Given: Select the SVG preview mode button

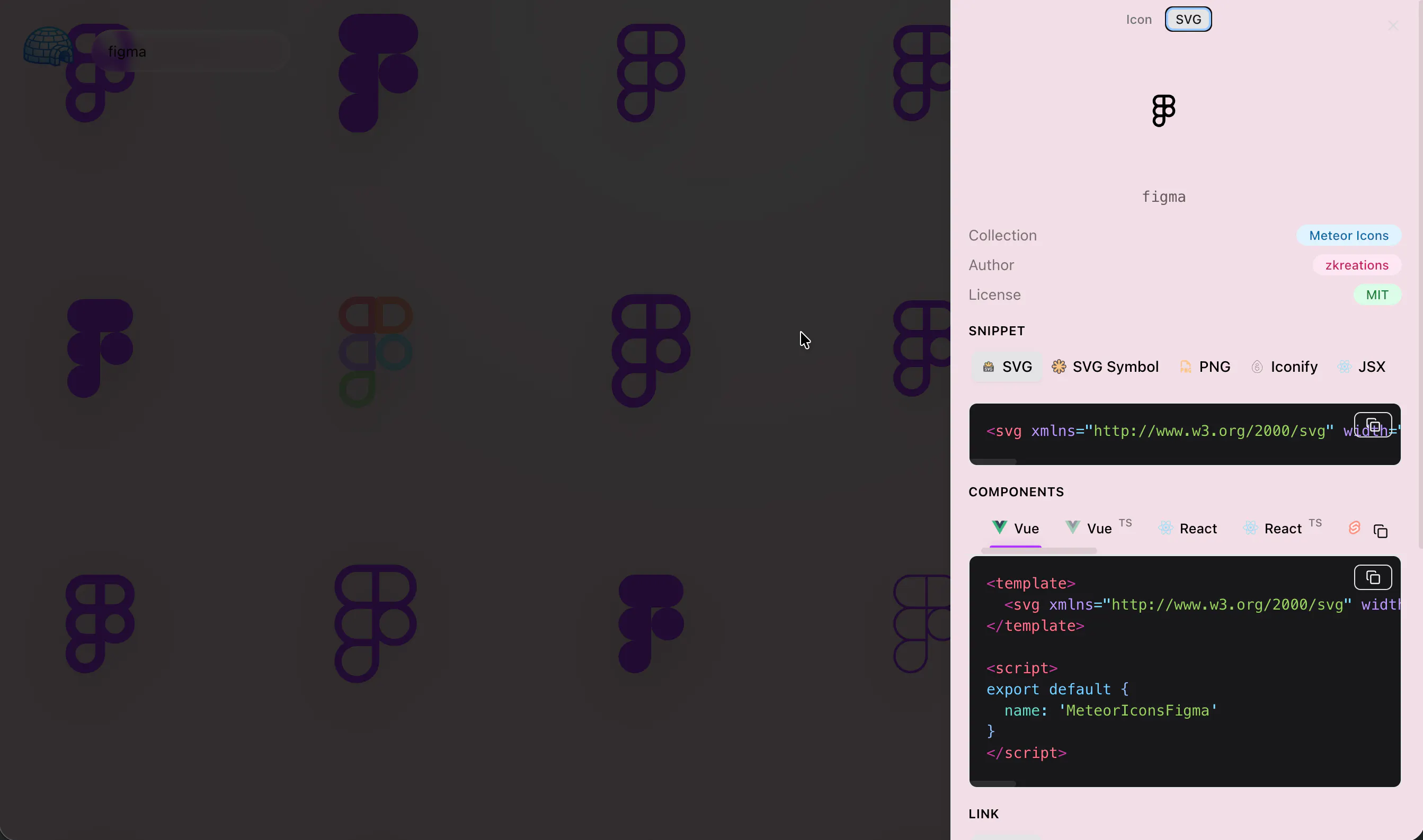Looking at the screenshot, I should click(1188, 19).
